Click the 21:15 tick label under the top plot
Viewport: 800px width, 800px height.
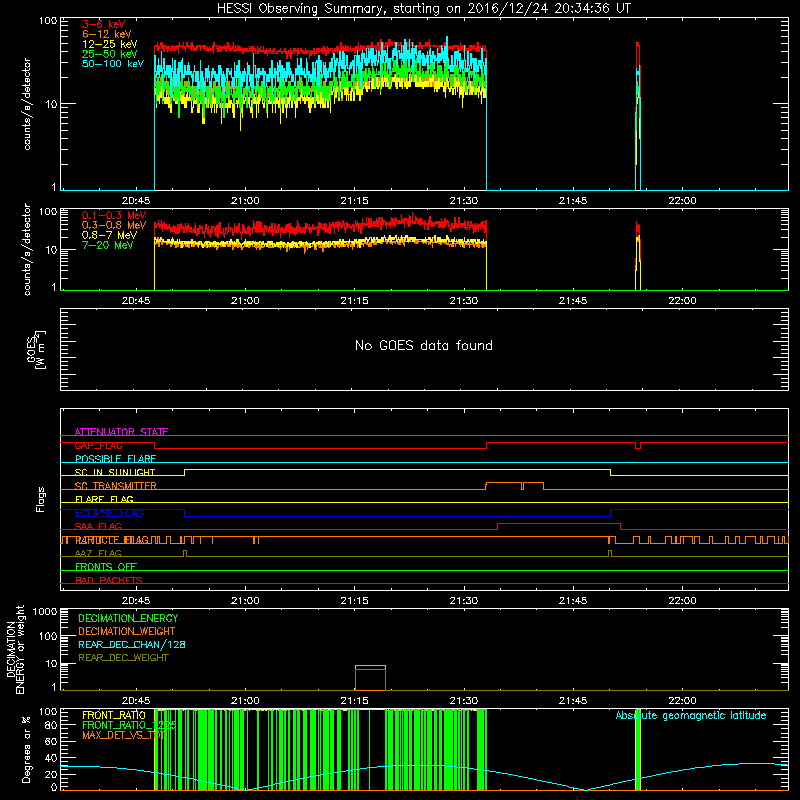click(354, 201)
